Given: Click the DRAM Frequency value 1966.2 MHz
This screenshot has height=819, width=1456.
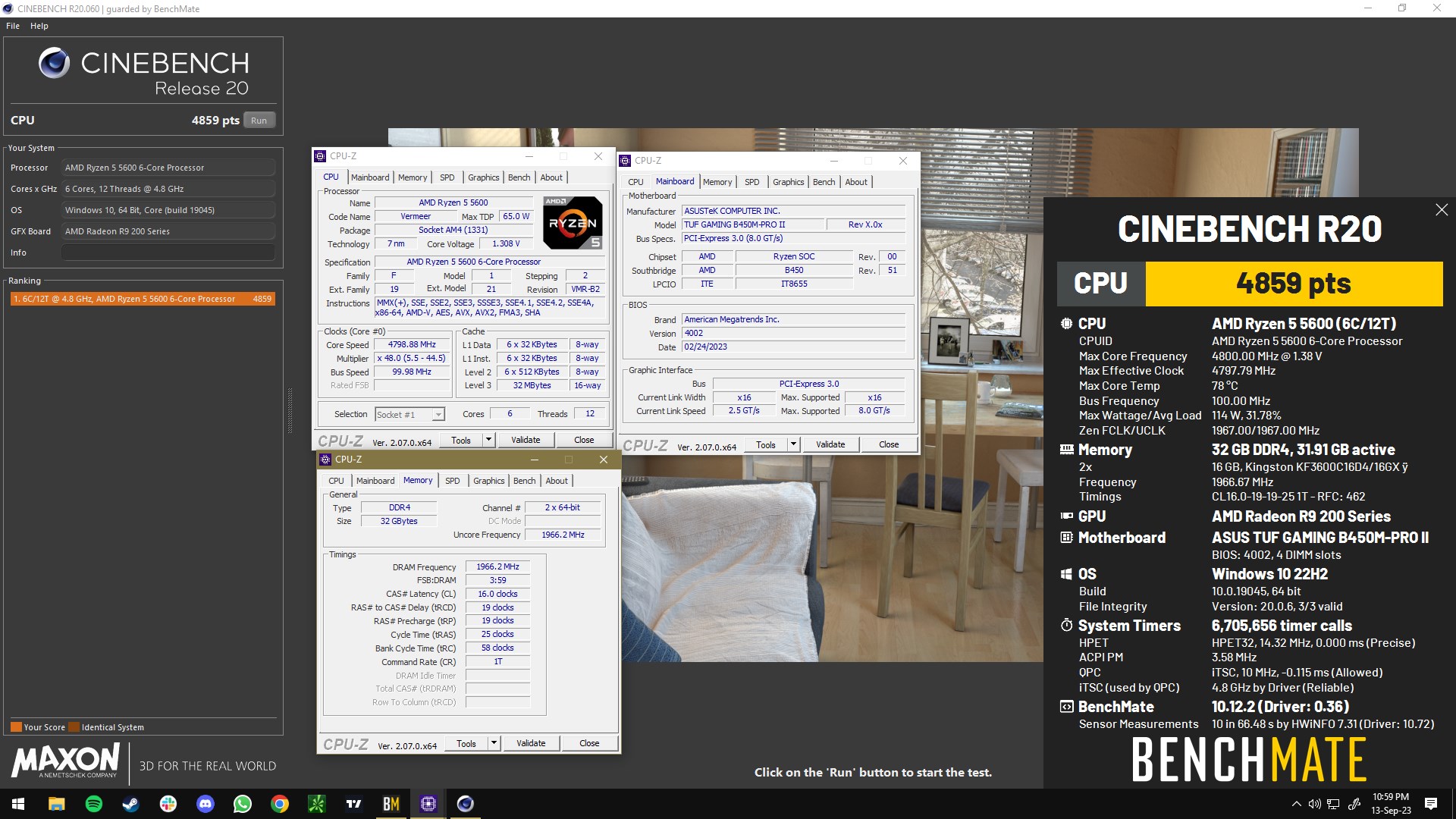Looking at the screenshot, I should 497,566.
